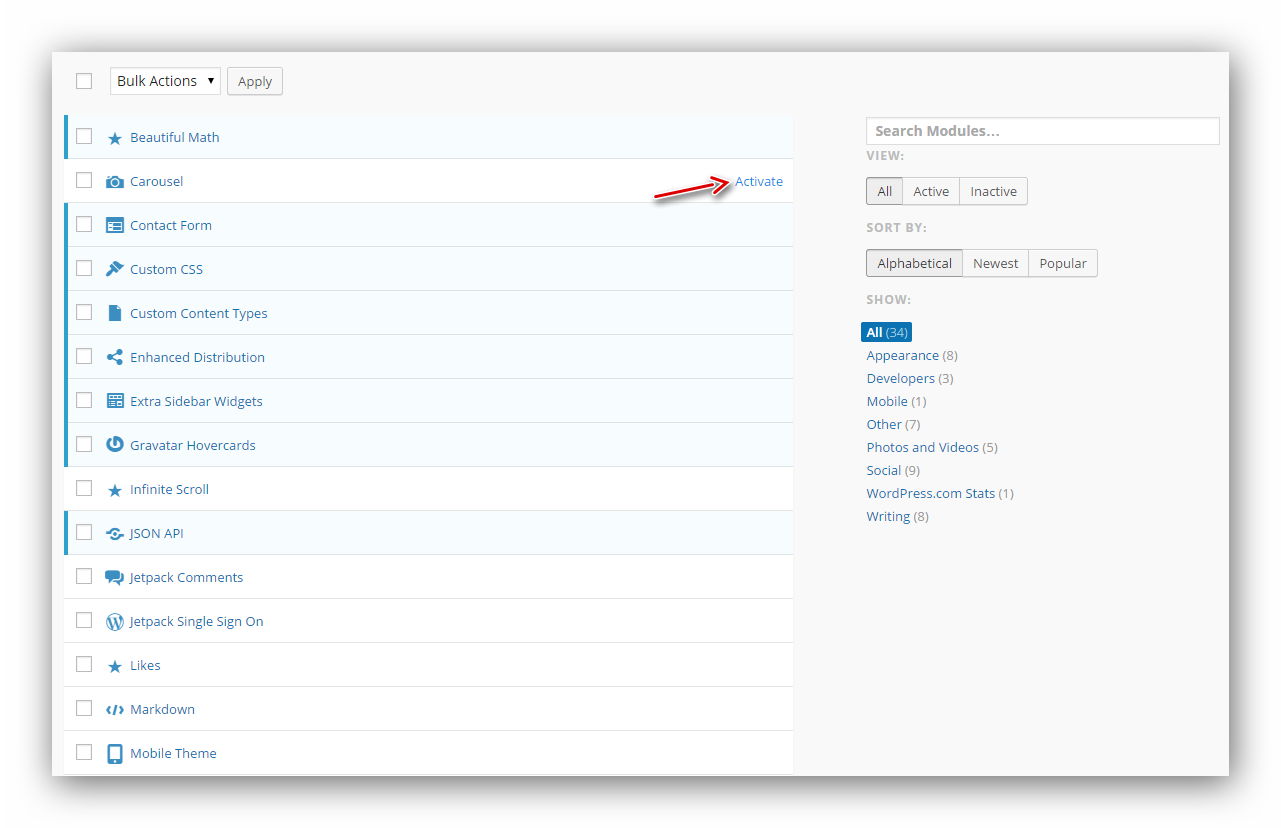This screenshot has width=1281, height=828.
Task: Click the hammer icon beside Custom CSS
Action: tap(115, 269)
